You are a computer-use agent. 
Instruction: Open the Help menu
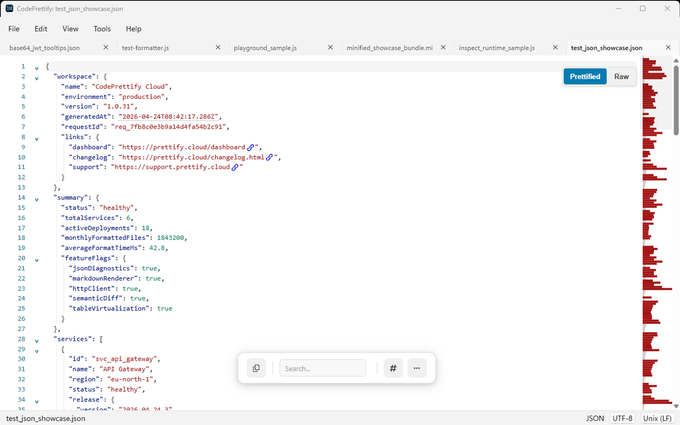134,29
